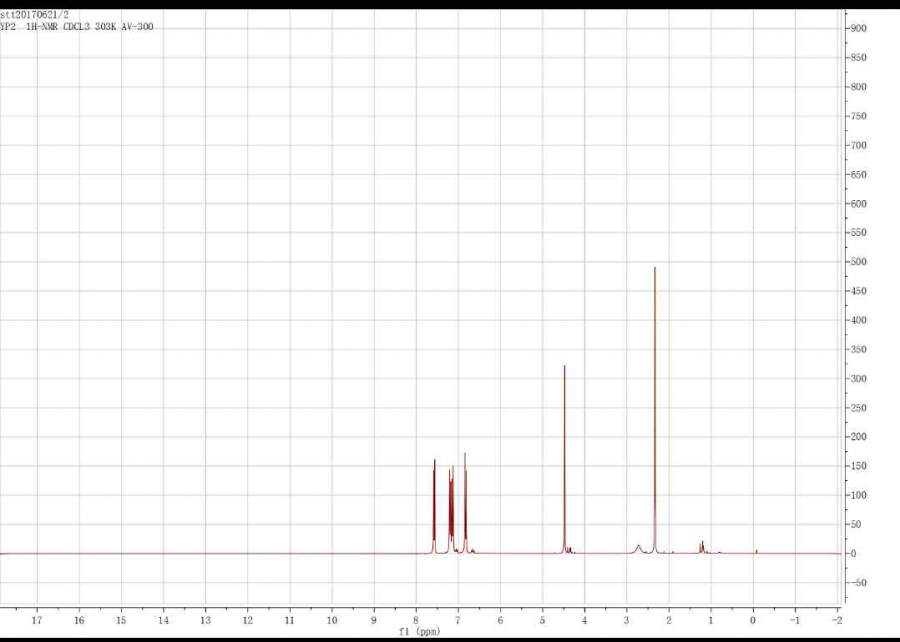Click the tallest peak near 2.3 ppm
This screenshot has width=900, height=642.
pyautogui.click(x=655, y=410)
